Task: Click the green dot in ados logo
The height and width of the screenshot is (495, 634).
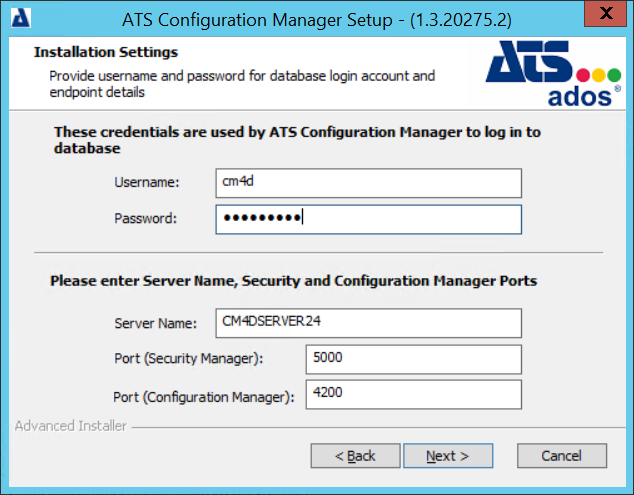Action: (x=612, y=75)
